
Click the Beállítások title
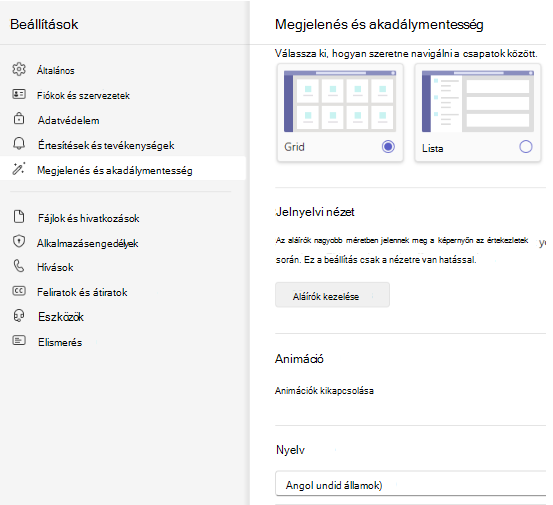(x=44, y=24)
